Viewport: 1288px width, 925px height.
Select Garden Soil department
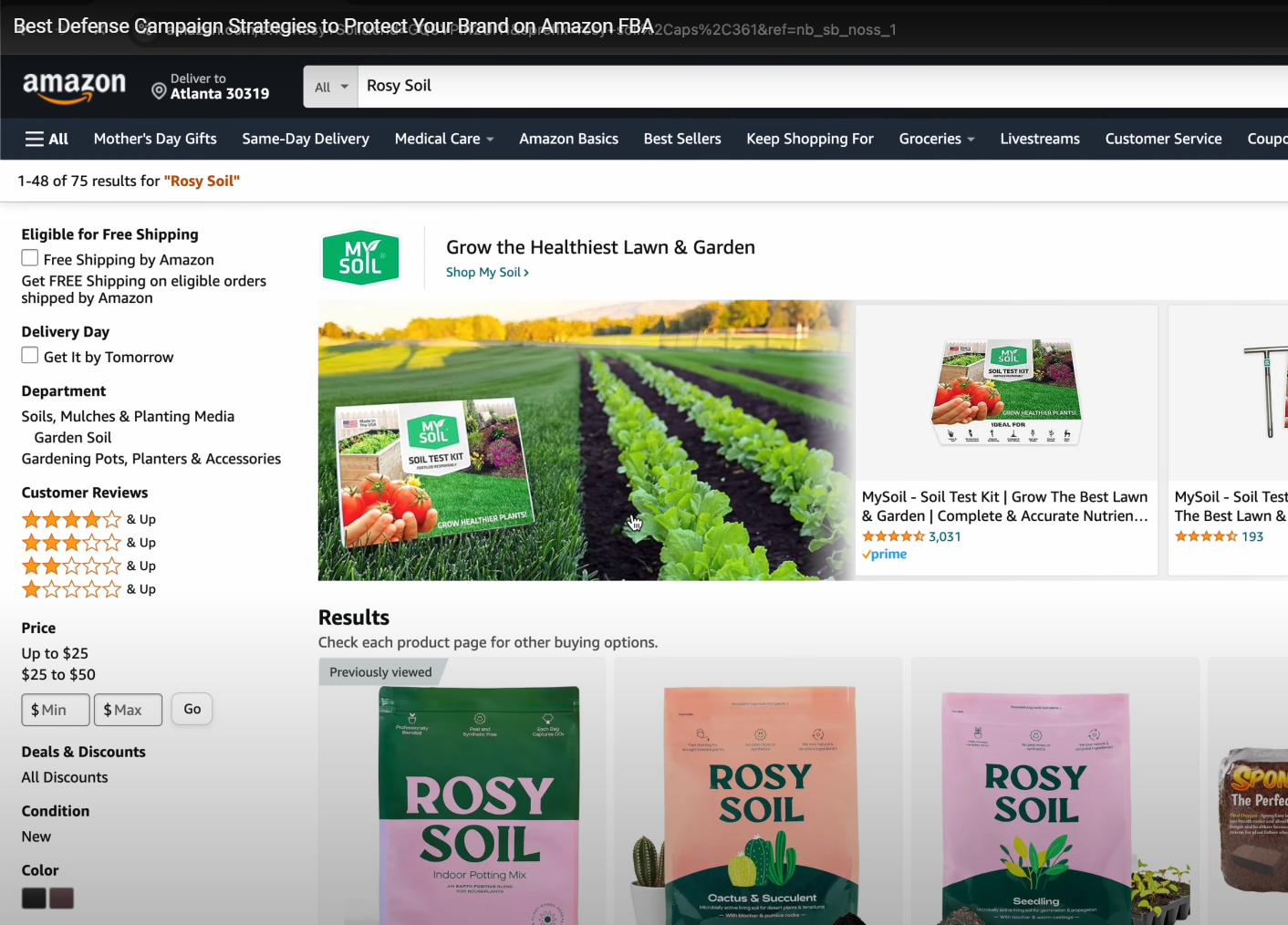pos(73,438)
